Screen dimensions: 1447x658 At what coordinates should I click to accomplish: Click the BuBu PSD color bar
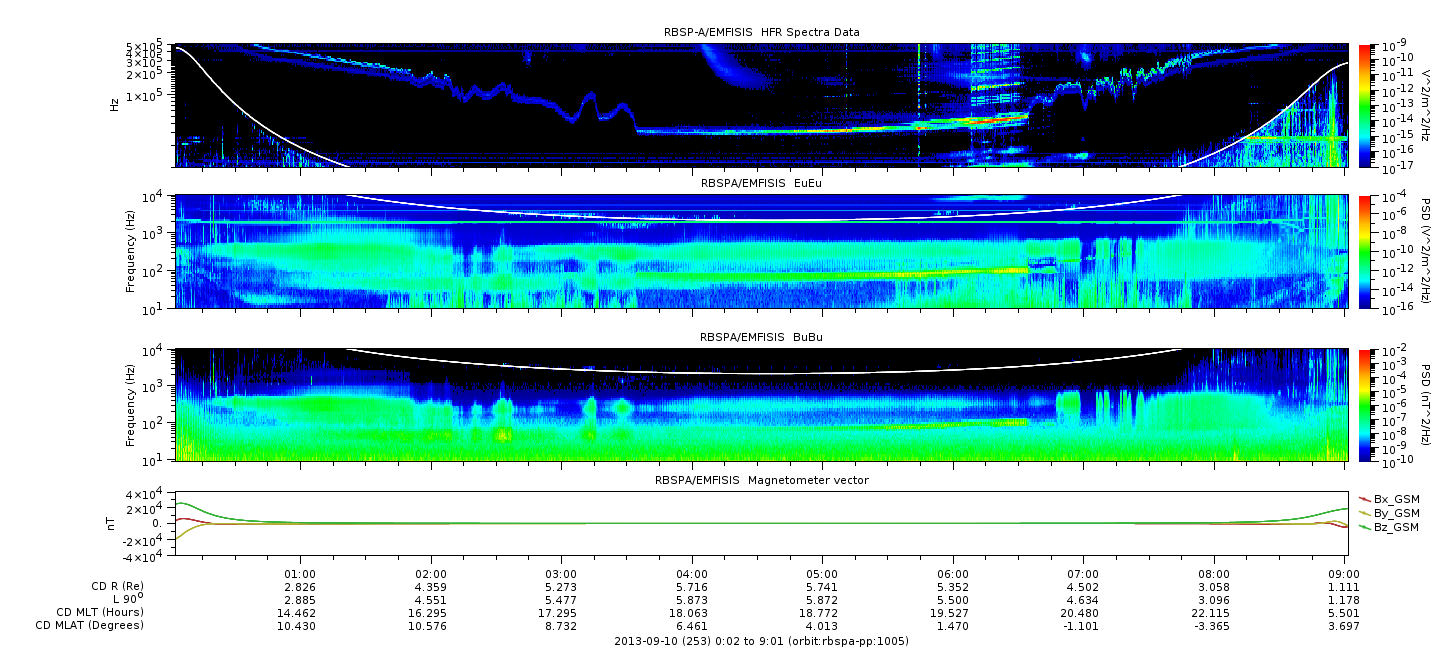[1364, 404]
